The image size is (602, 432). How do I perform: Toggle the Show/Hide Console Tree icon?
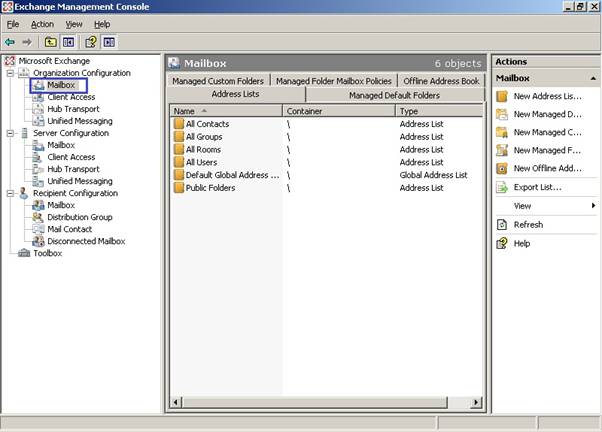point(68,42)
